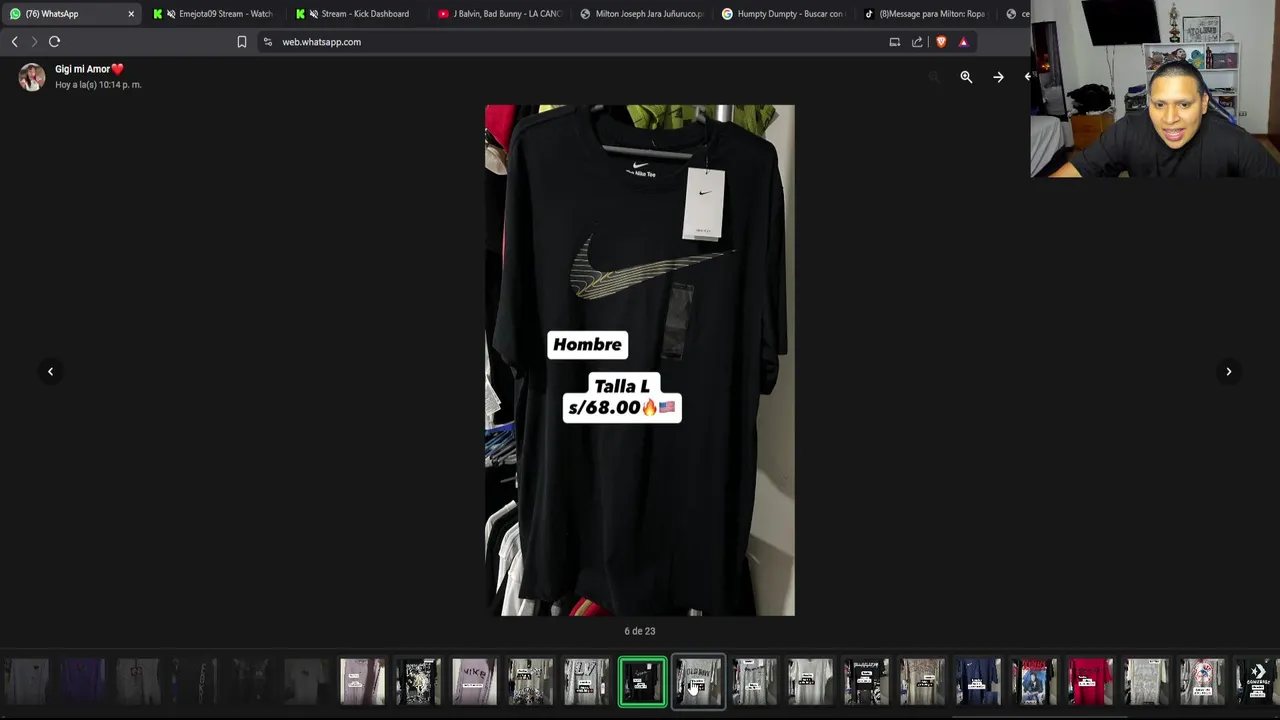Click the install app icon in address bar
Image resolution: width=1280 pixels, height=720 pixels.
click(x=895, y=42)
